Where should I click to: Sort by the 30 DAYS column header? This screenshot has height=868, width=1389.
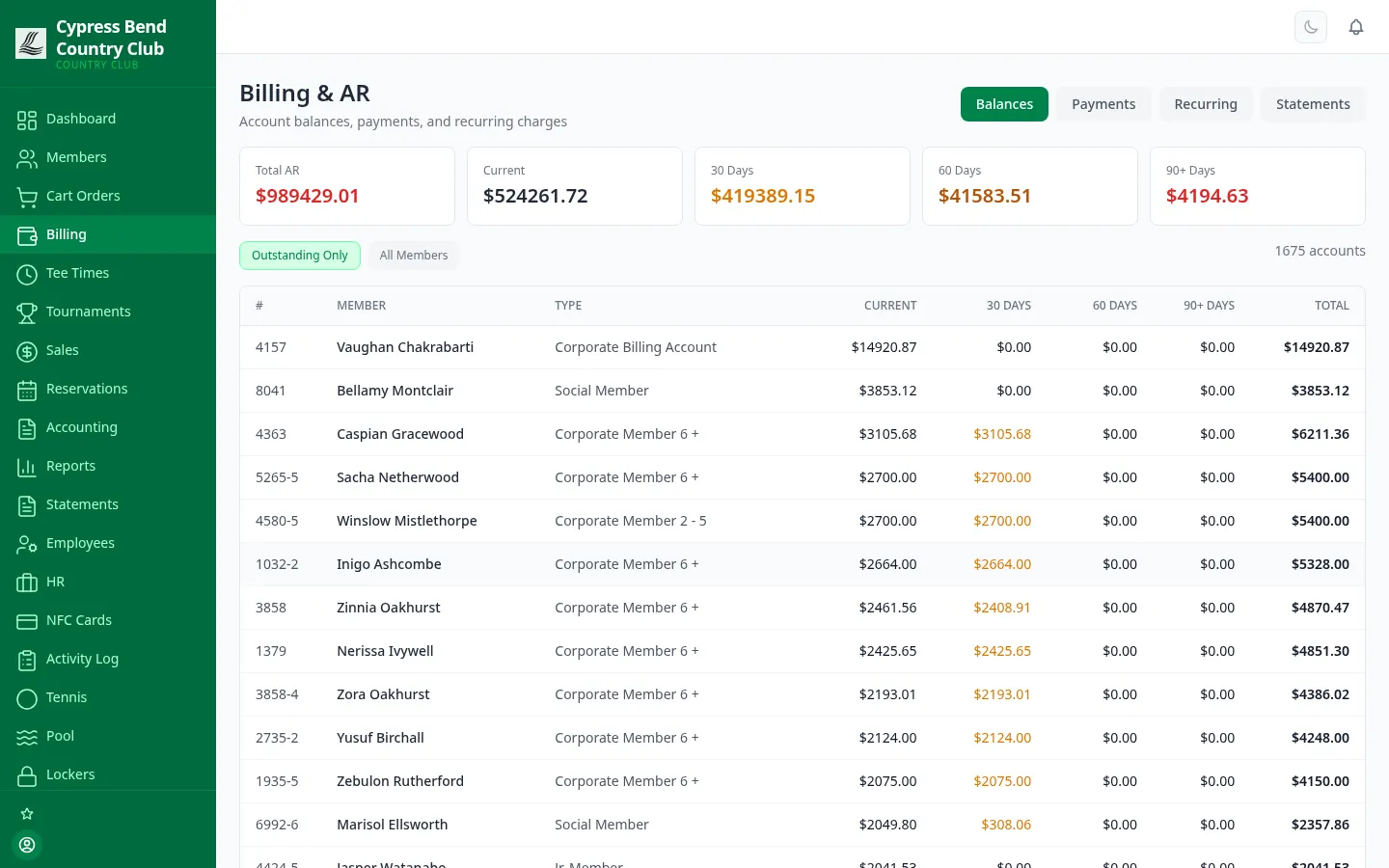[x=1009, y=306]
